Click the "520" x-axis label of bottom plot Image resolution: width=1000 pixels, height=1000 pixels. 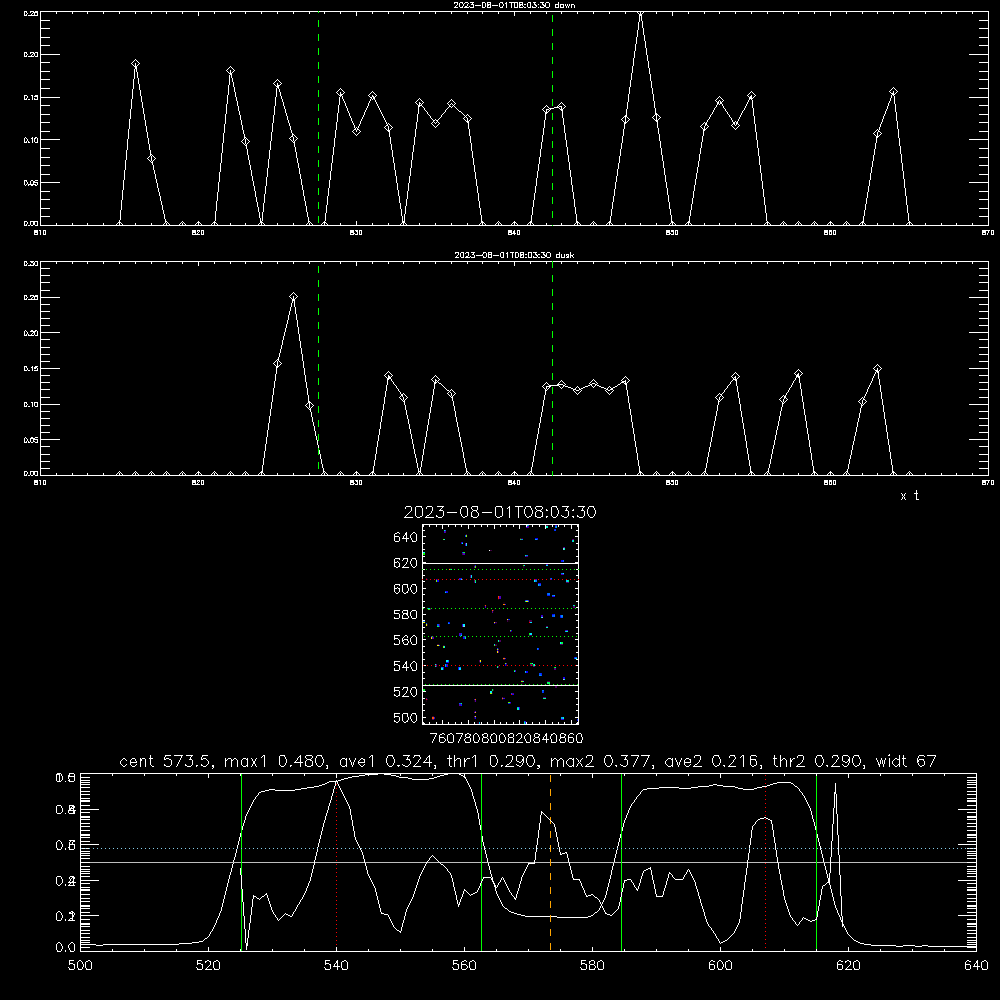tap(209, 966)
